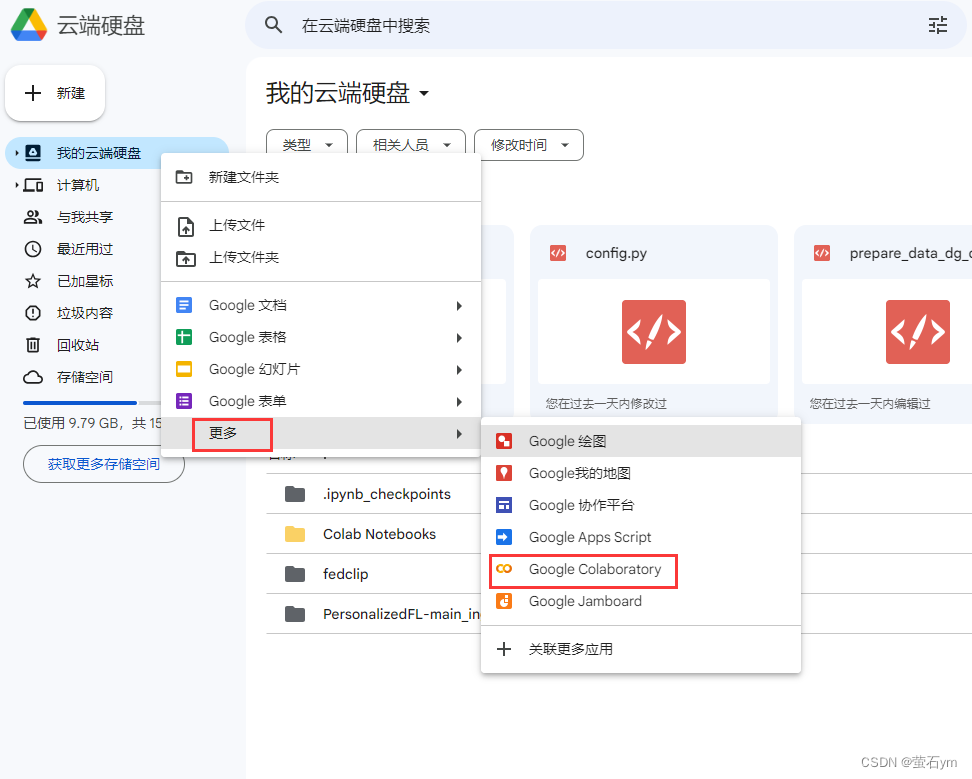Select the Google我的地图 icon
972x779 pixels.
[x=504, y=473]
